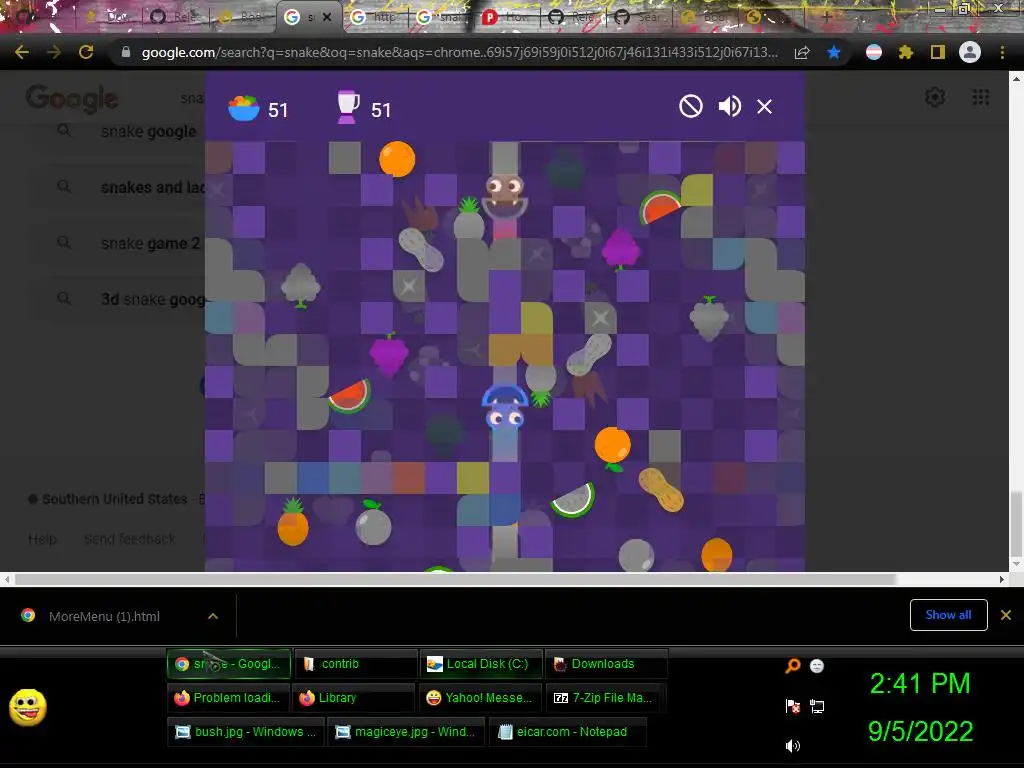
Task: Click the horizontal scrollbar of the page
Action: tap(455, 579)
